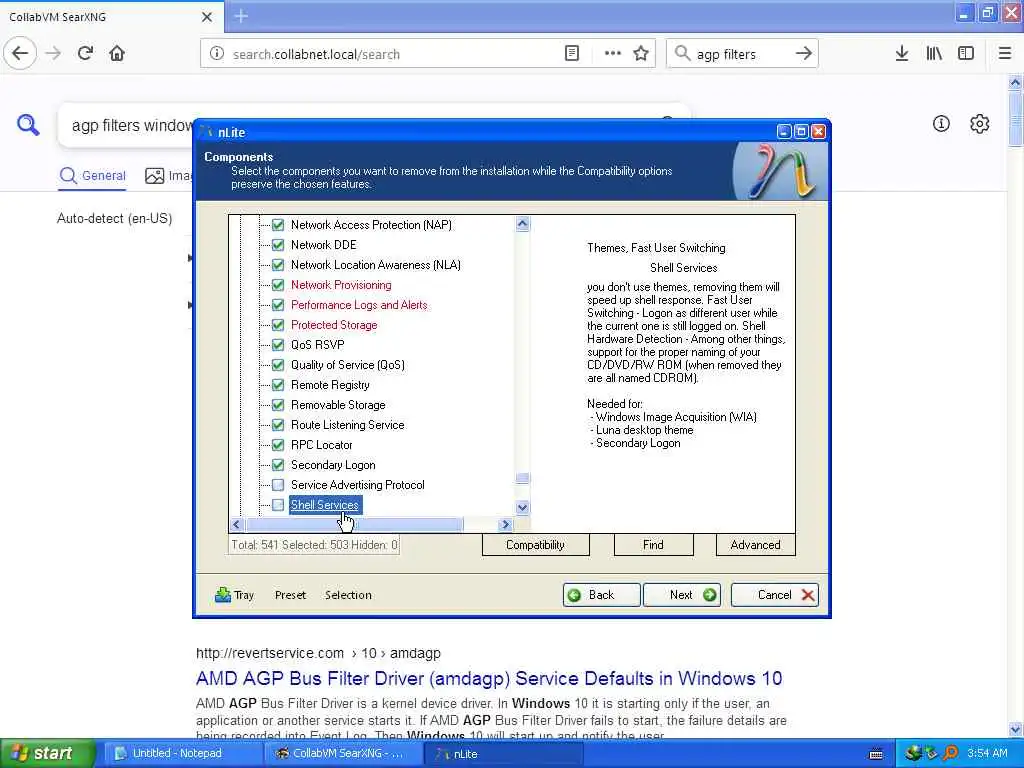Open the on-screen keyboard tray icon
This screenshot has width=1024, height=768.
pos(876,754)
